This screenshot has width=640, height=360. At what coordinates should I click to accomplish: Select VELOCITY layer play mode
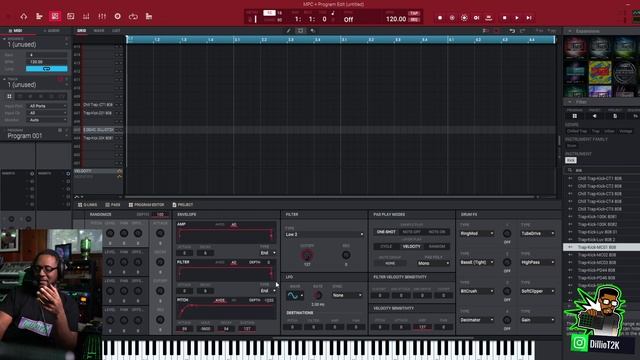click(x=411, y=247)
